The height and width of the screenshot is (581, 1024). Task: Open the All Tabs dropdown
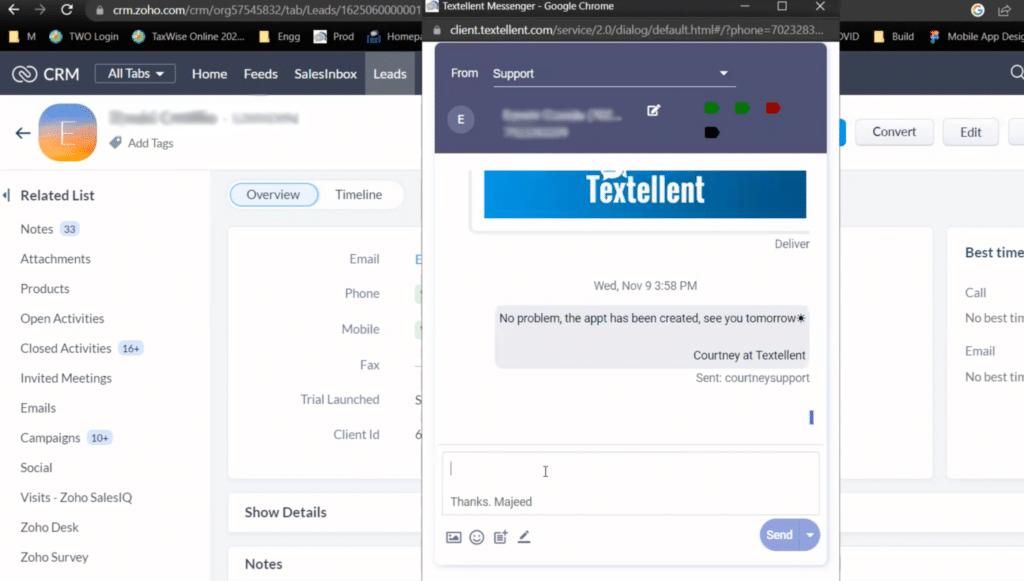[x=133, y=73]
